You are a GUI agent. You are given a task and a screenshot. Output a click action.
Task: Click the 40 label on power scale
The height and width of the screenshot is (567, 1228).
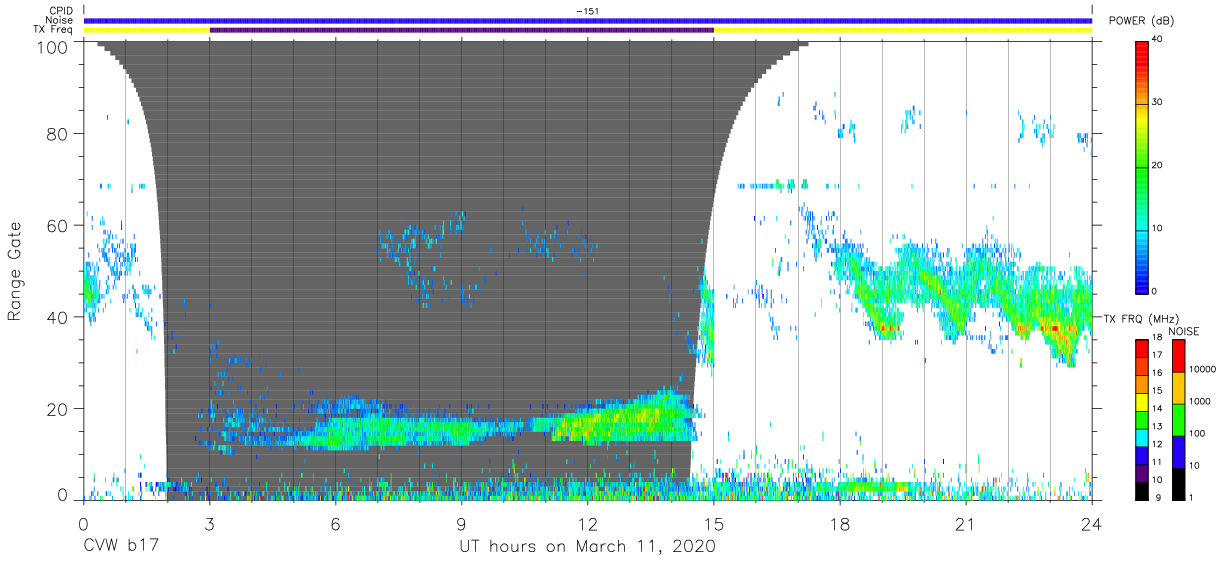1158,40
